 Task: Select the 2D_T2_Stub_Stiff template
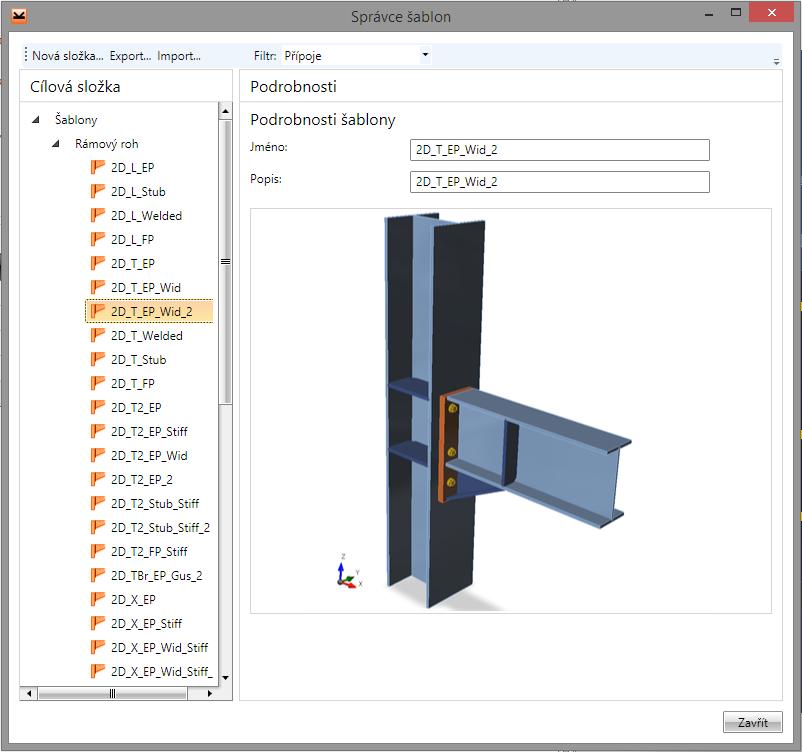[x=155, y=504]
